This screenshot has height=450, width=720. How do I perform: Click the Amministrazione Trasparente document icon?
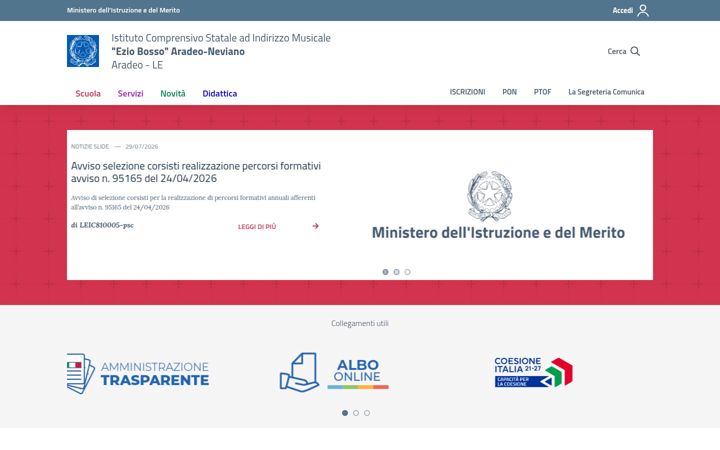pyautogui.click(x=80, y=373)
